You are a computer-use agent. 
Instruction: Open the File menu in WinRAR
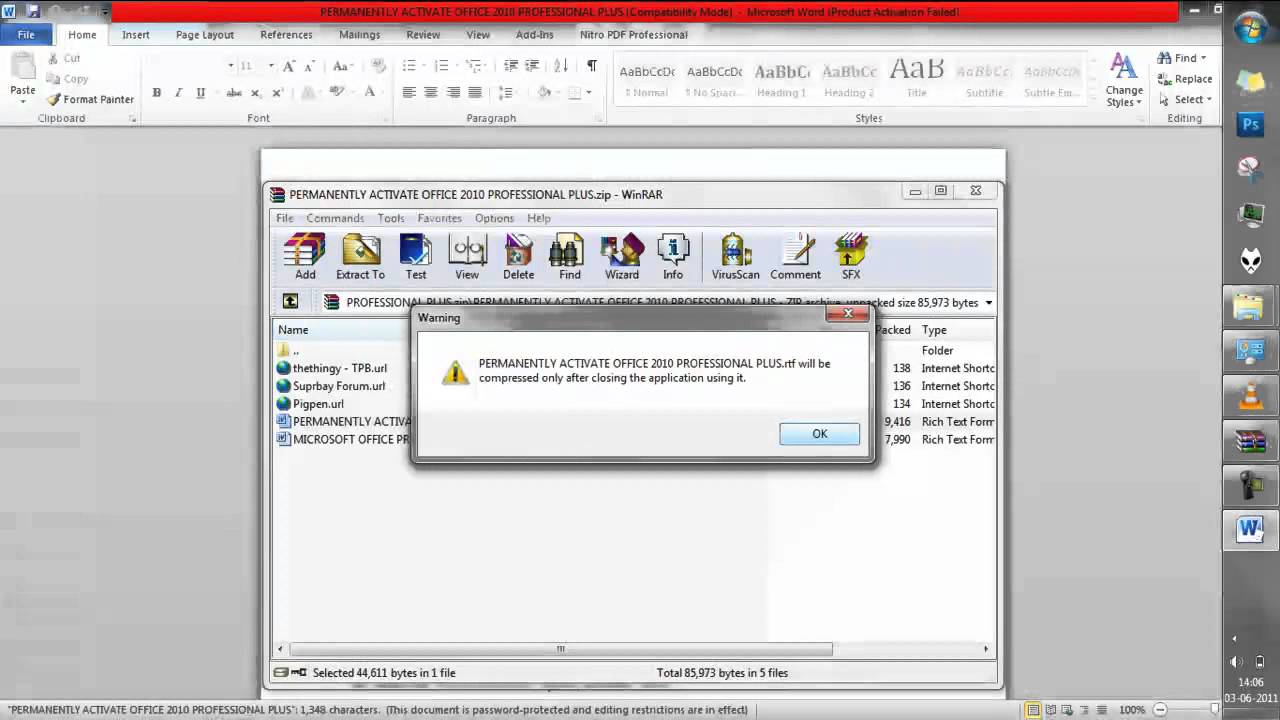click(285, 218)
